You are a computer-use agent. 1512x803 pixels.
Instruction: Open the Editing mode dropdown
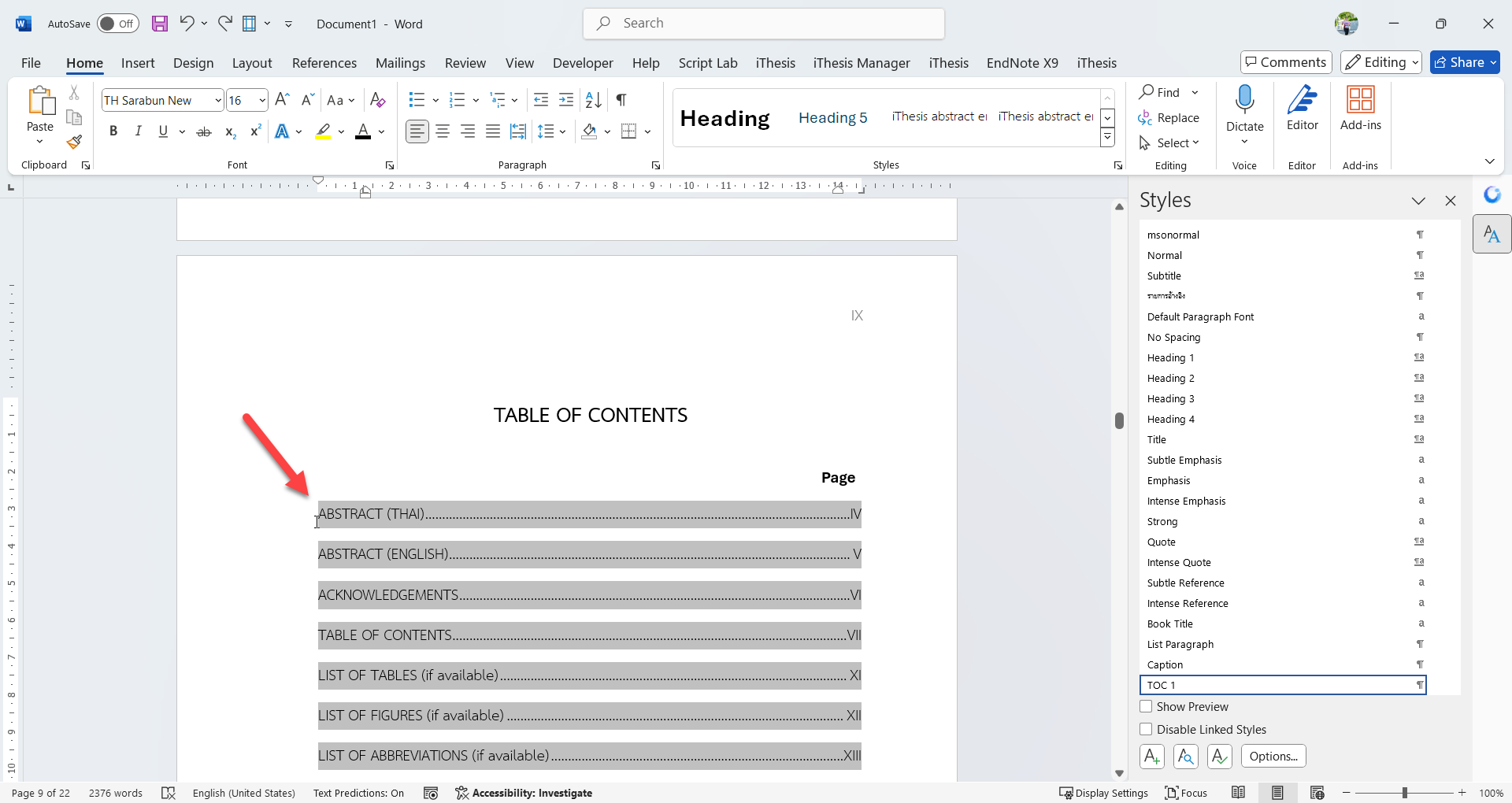coord(1381,62)
